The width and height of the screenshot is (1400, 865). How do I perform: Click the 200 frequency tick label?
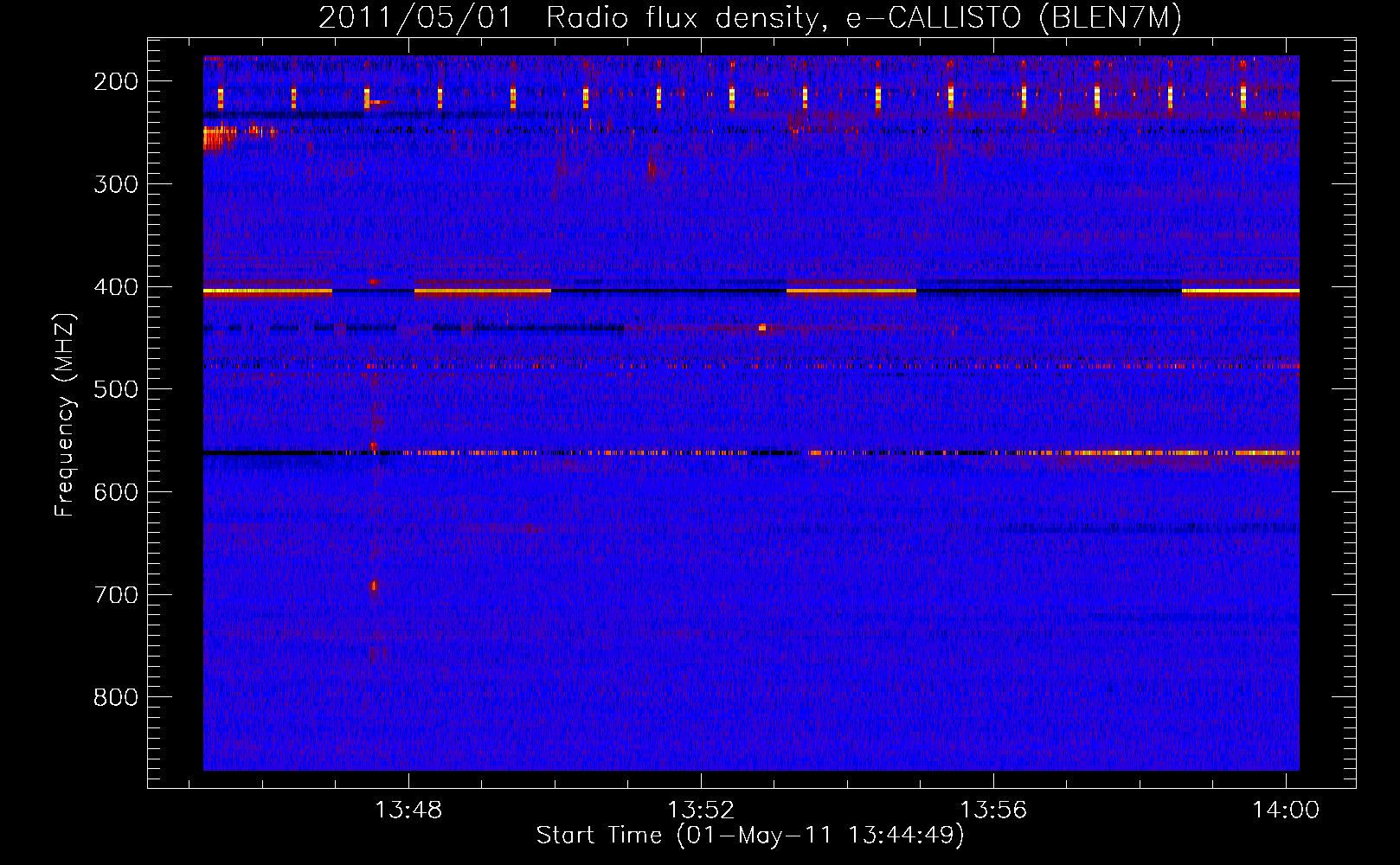(x=116, y=81)
